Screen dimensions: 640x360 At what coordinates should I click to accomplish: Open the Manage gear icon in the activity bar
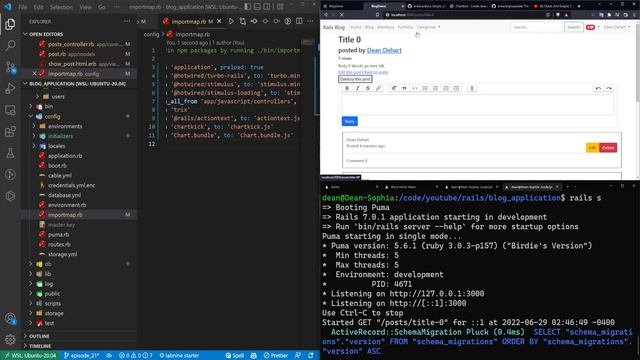coord(10,339)
